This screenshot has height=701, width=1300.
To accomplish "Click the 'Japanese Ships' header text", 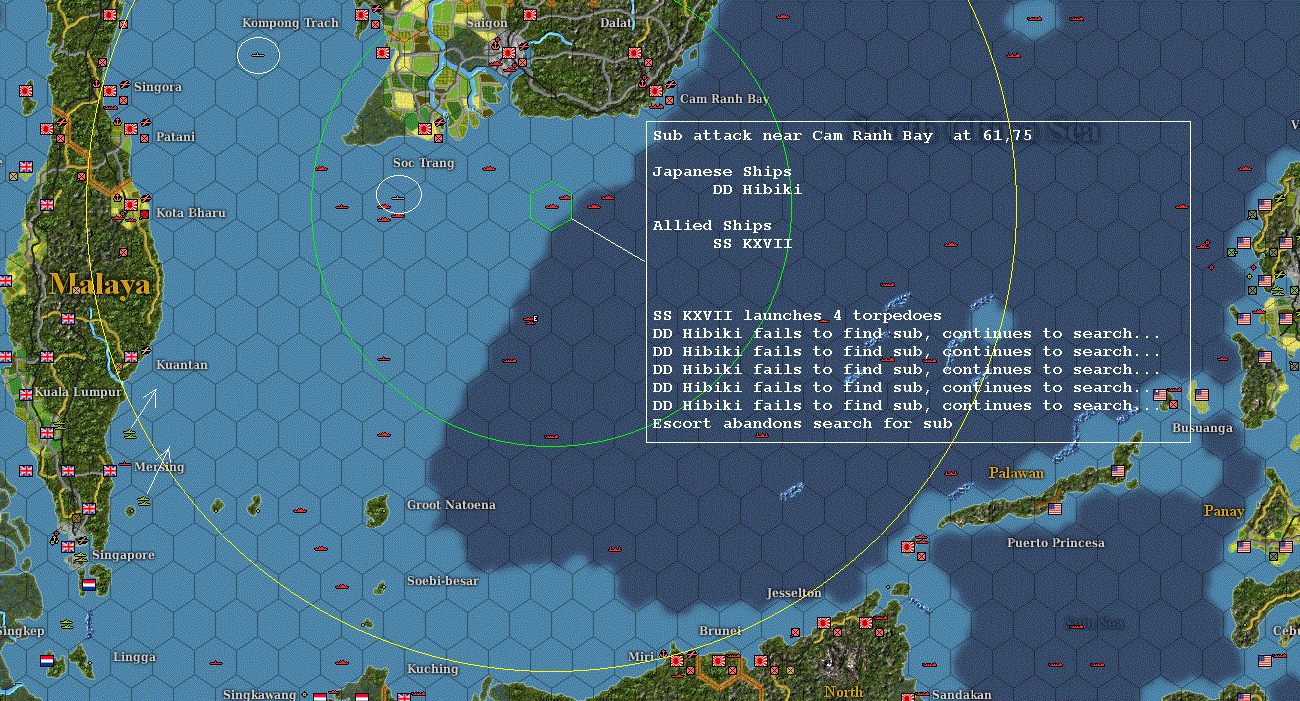I will [722, 172].
